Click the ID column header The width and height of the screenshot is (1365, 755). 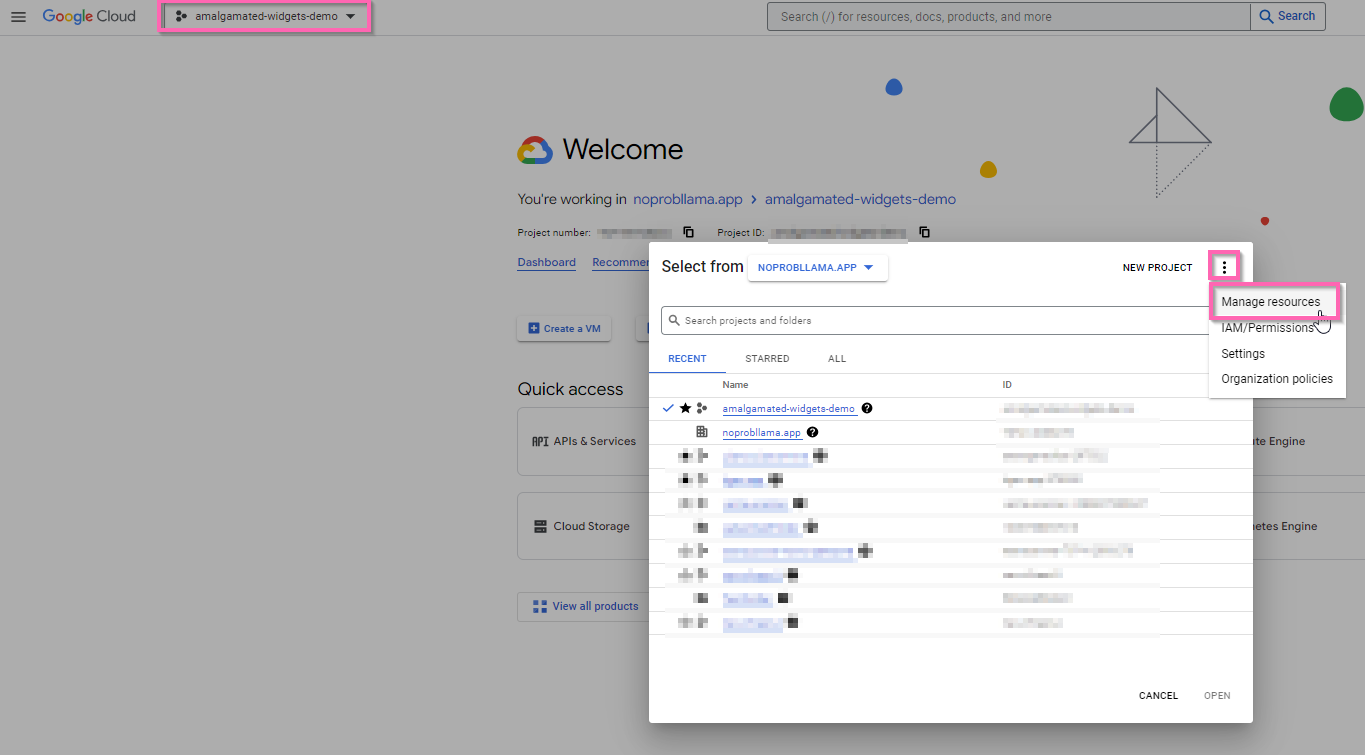1008,385
